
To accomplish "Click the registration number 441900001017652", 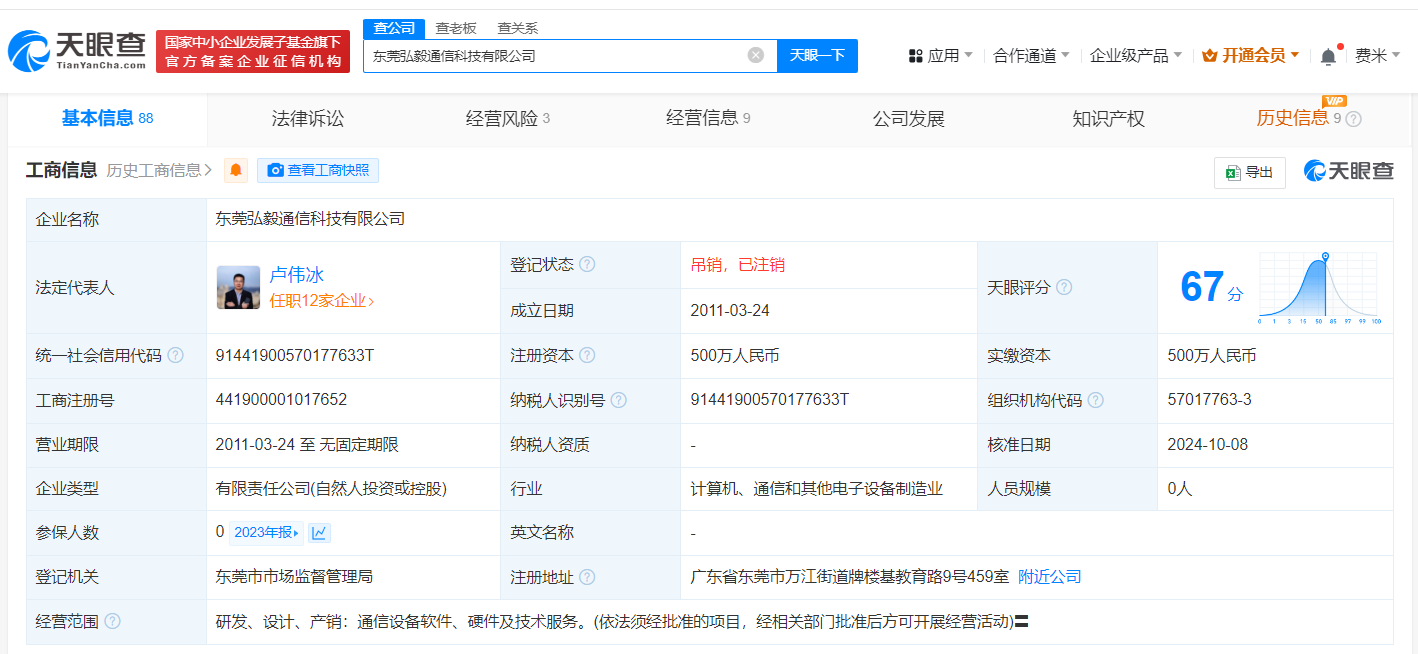I will coord(281,400).
